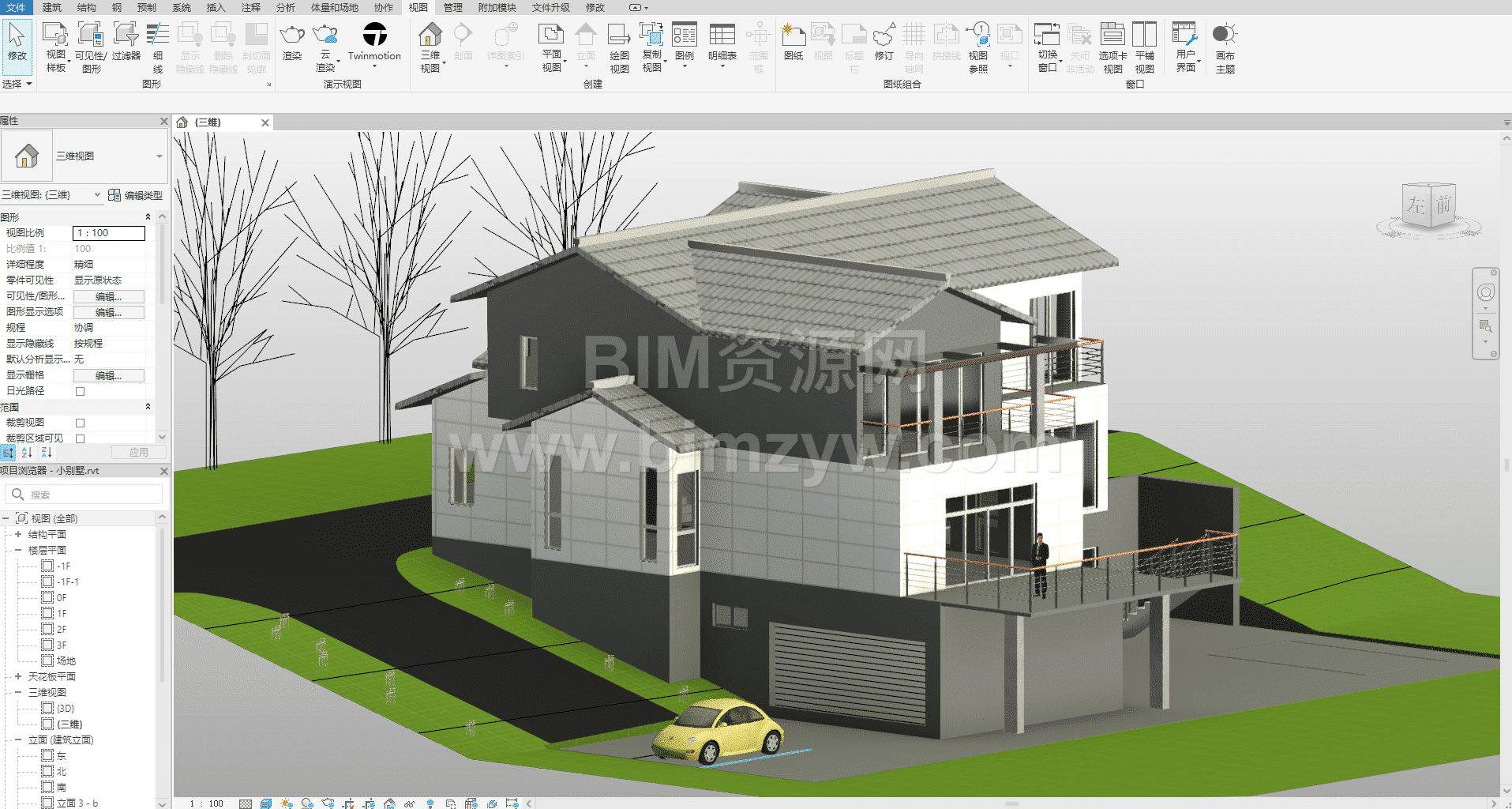Open the 三维视图 (3D View) tool
The height and width of the screenshot is (809, 1512).
coord(430,36)
